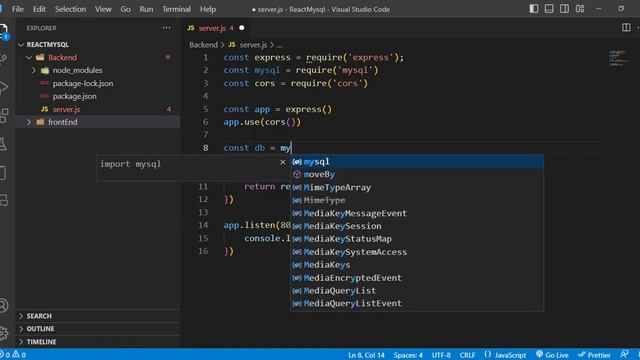
Task: Open the Edit menu
Action: point(39,9)
